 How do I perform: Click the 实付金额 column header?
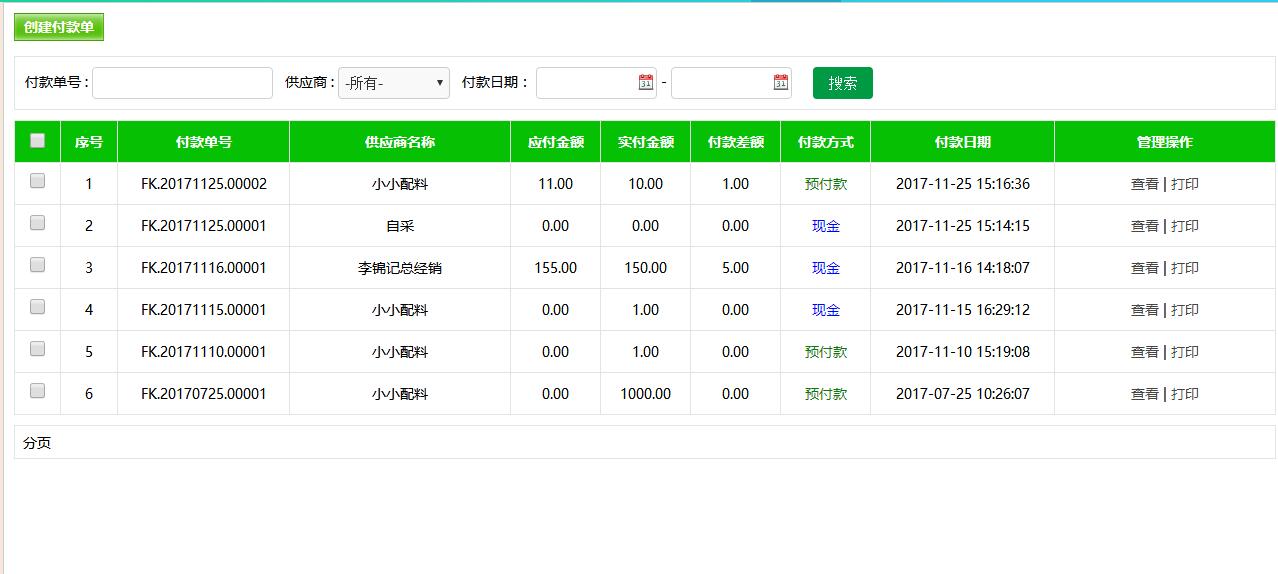pos(645,142)
